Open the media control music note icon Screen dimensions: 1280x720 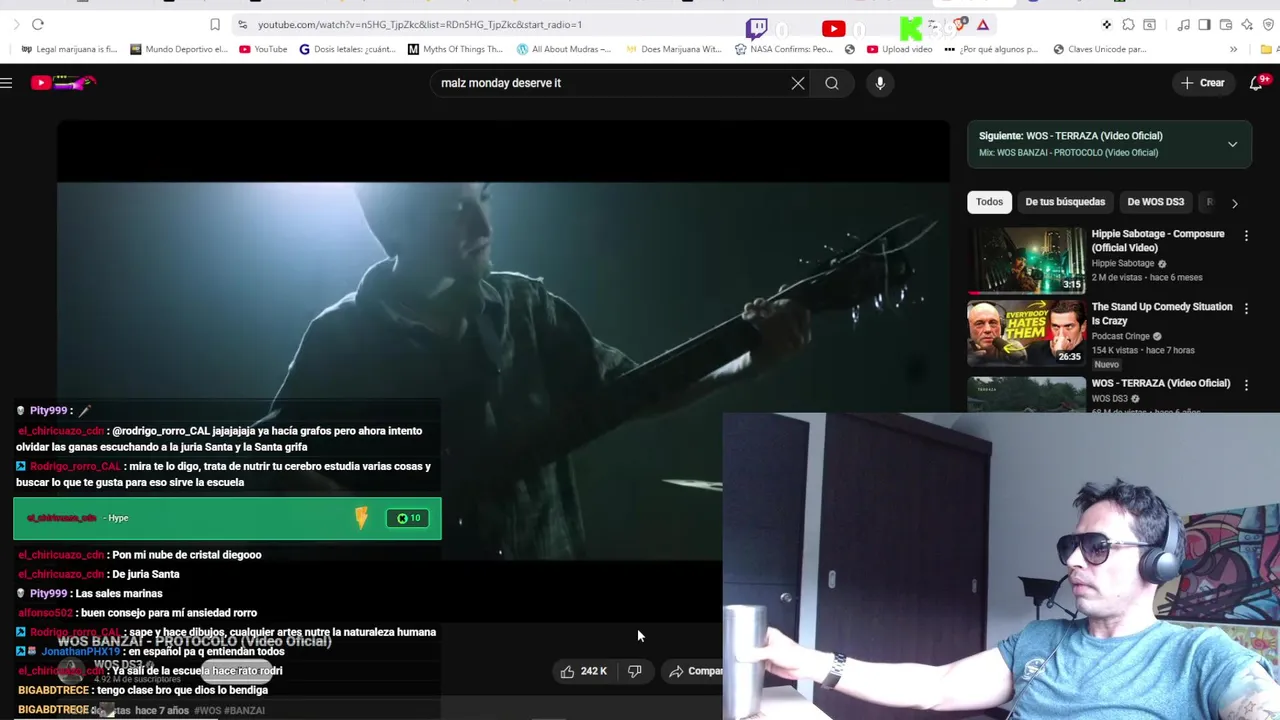[1183, 24]
